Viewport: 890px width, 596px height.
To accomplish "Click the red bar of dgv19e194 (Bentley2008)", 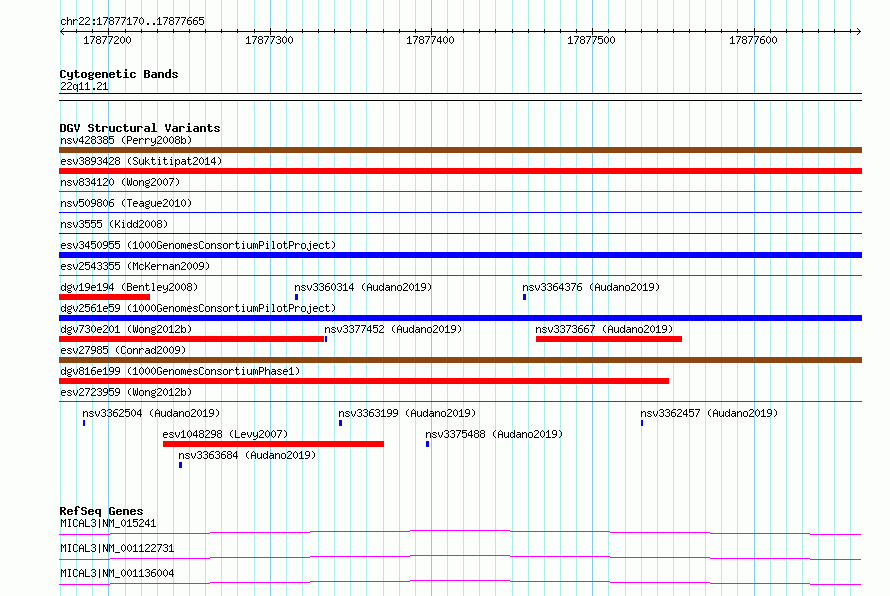I will pyautogui.click(x=104, y=297).
